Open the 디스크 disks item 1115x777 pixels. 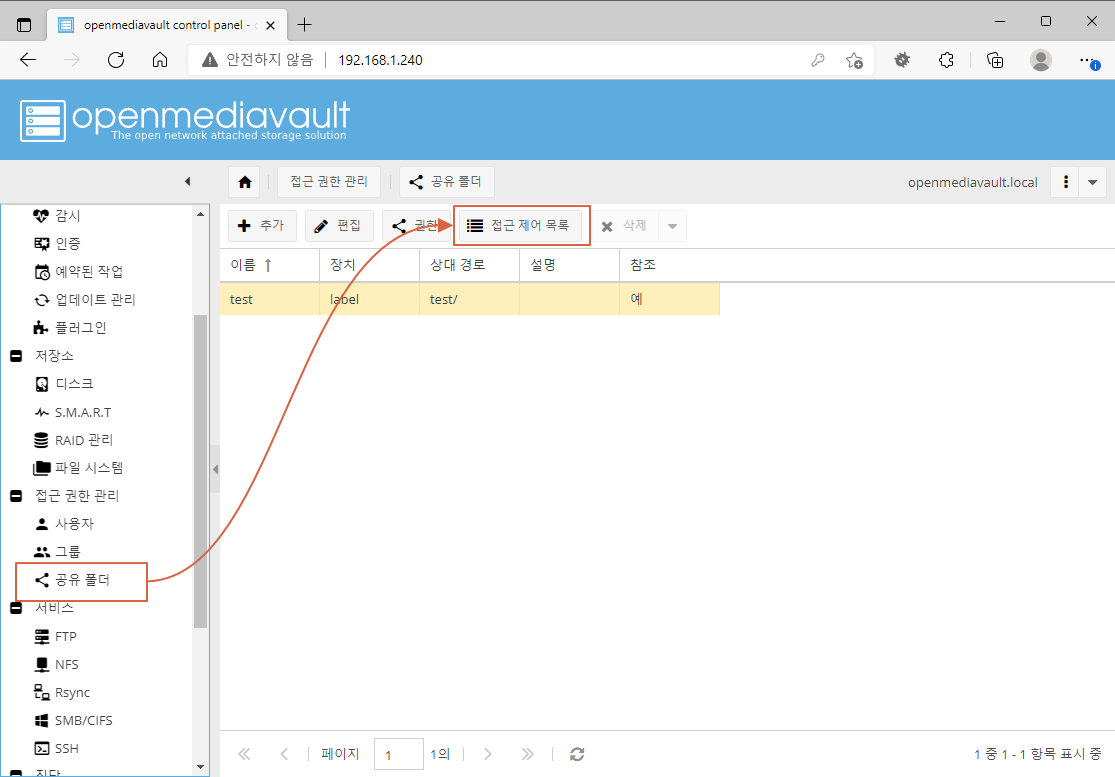[64, 384]
